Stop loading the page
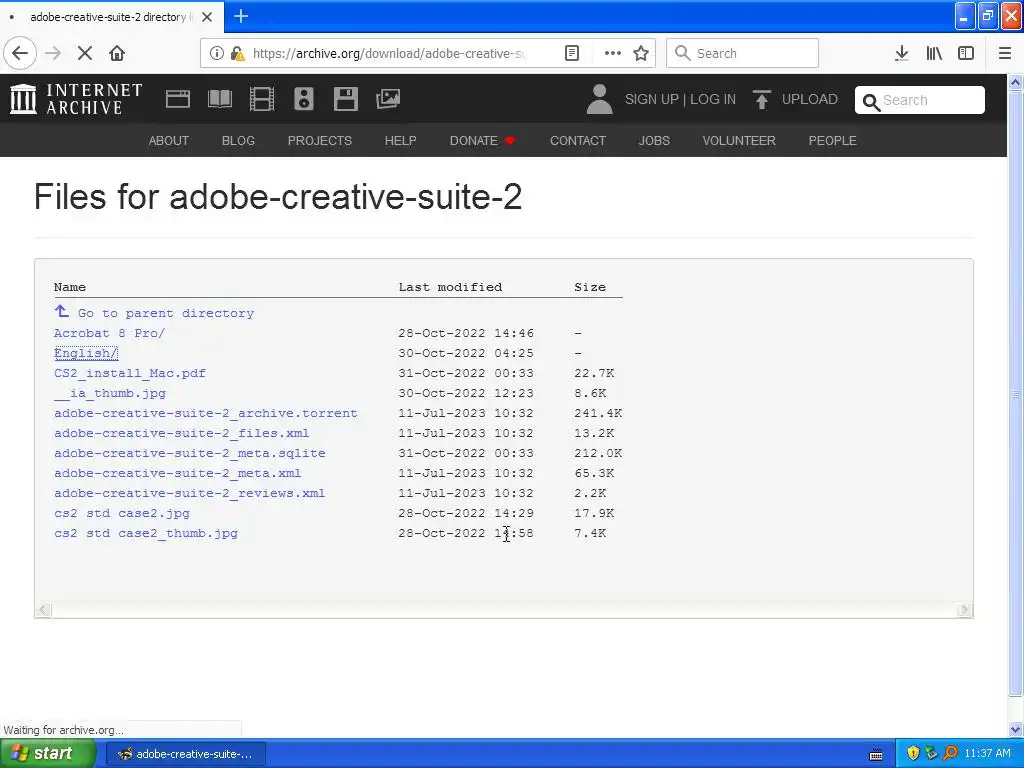Screen dimensions: 1024x768 click(85, 53)
